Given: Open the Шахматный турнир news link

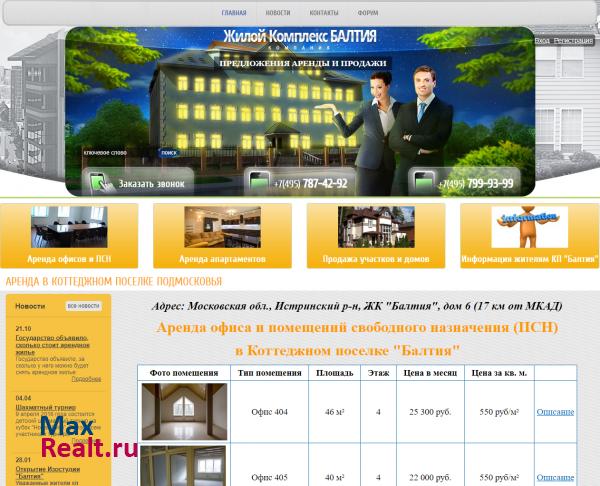Looking at the screenshot, I should tap(46, 407).
